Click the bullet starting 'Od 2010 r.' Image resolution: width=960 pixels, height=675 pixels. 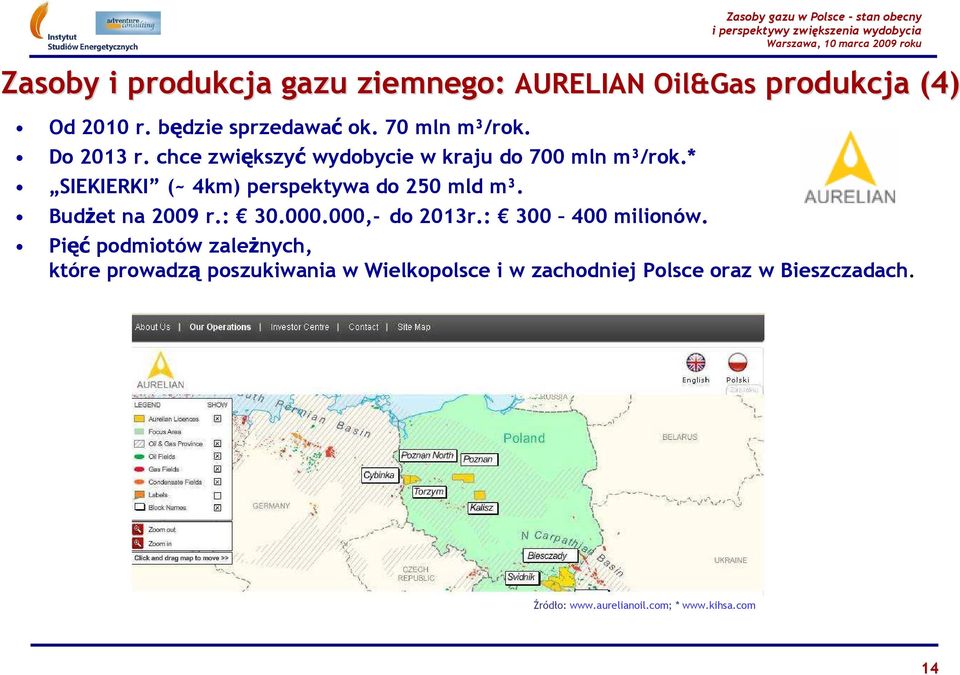point(290,127)
